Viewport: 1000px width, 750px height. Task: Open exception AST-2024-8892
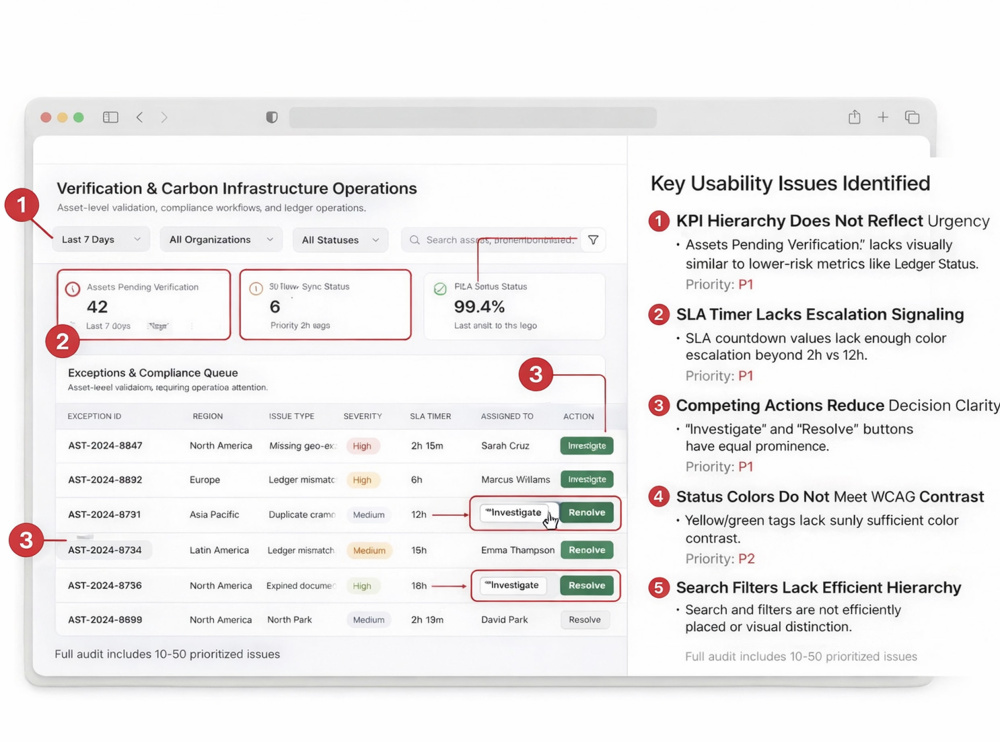coord(105,480)
